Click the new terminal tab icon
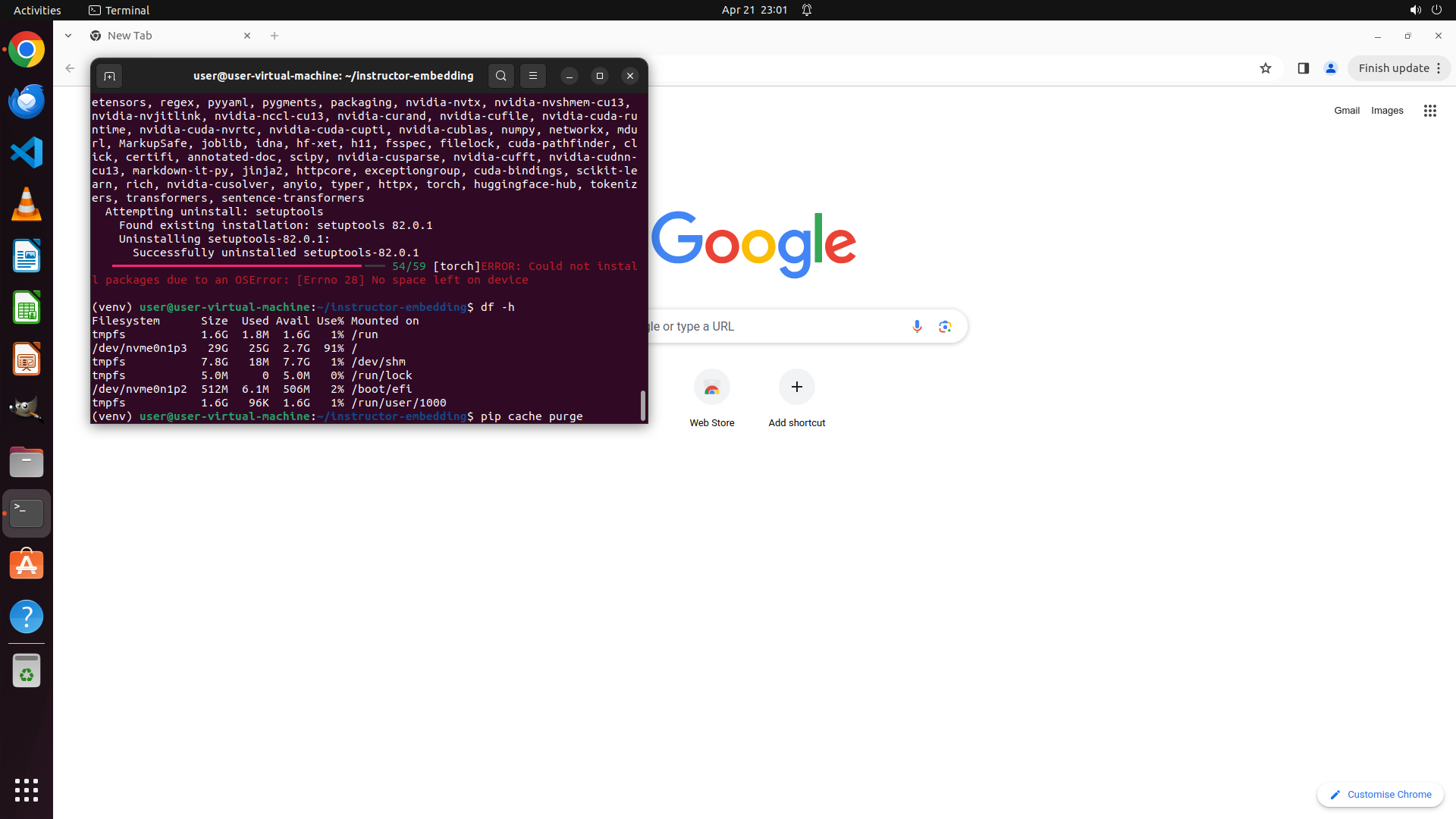1456x819 pixels. [109, 76]
